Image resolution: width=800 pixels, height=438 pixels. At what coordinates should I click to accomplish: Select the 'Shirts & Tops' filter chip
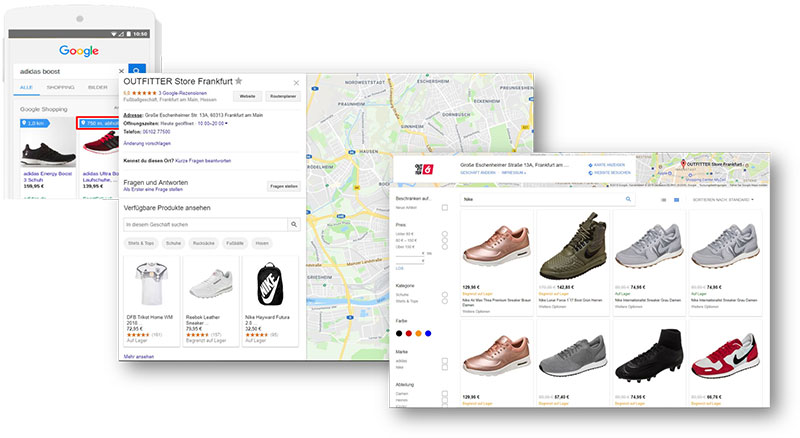pos(141,243)
